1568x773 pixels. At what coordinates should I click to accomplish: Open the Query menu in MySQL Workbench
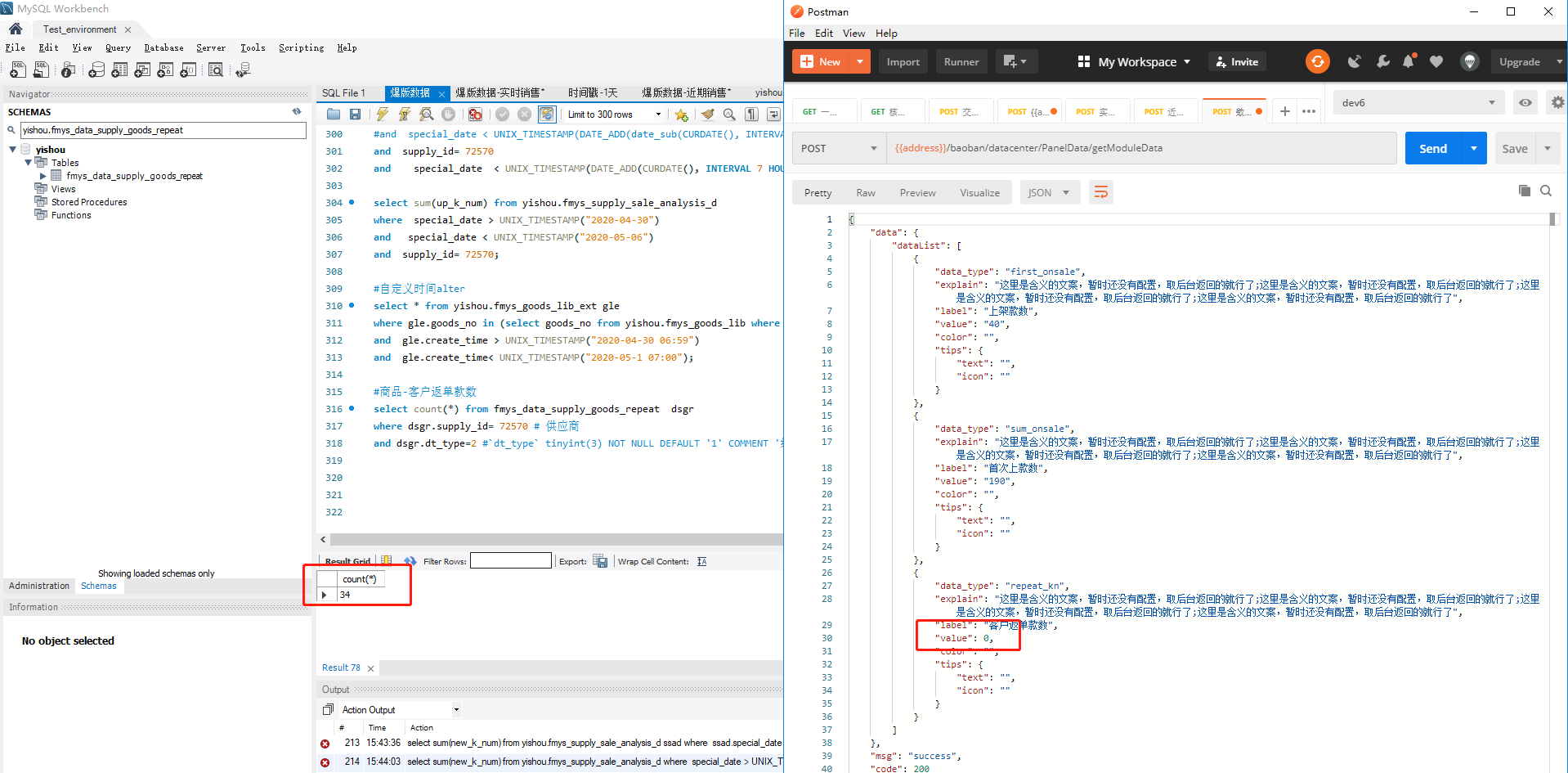[x=118, y=47]
